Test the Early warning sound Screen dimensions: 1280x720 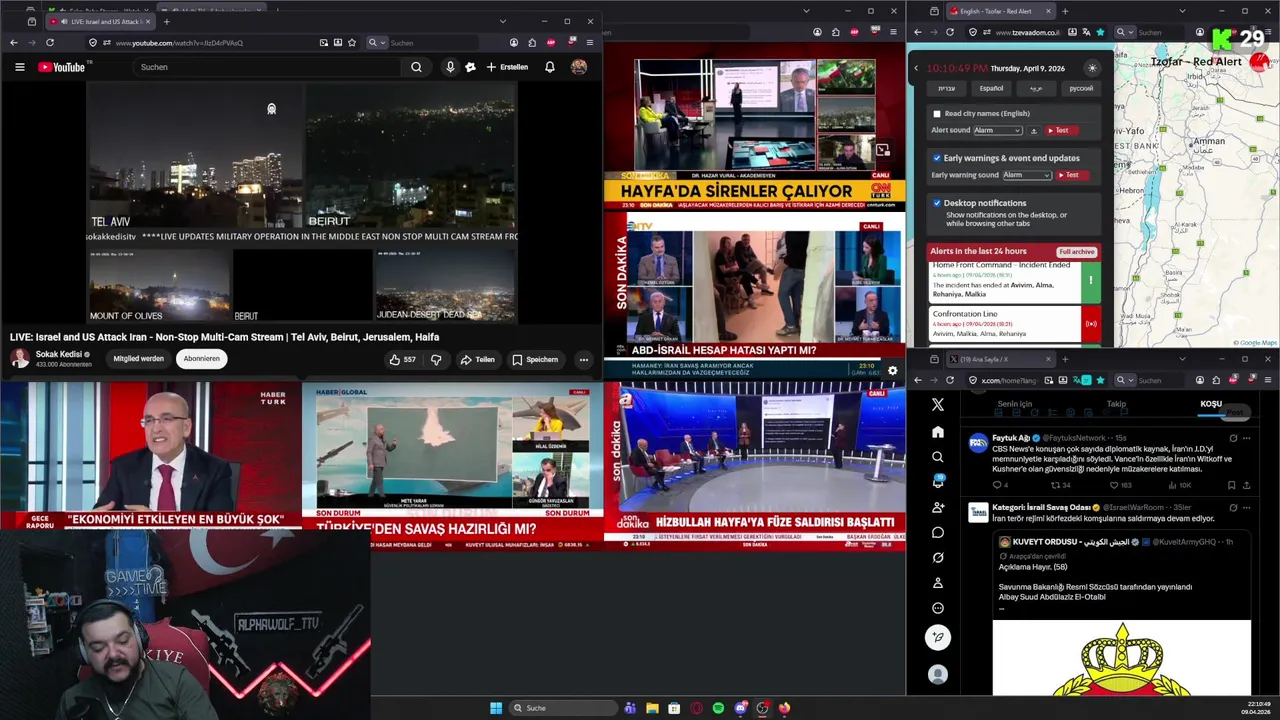(1072, 175)
